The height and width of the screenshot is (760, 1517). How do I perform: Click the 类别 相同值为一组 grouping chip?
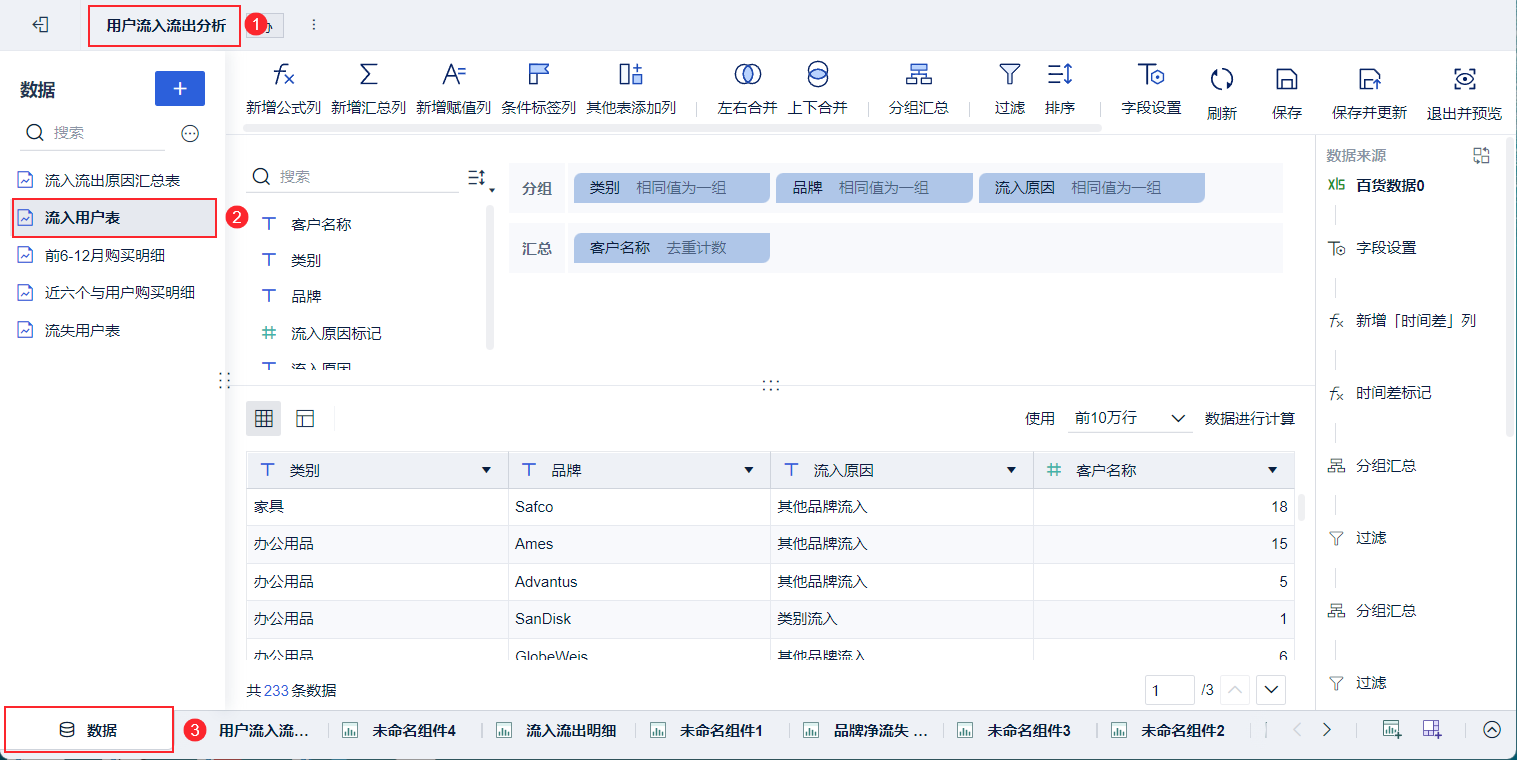(671, 188)
